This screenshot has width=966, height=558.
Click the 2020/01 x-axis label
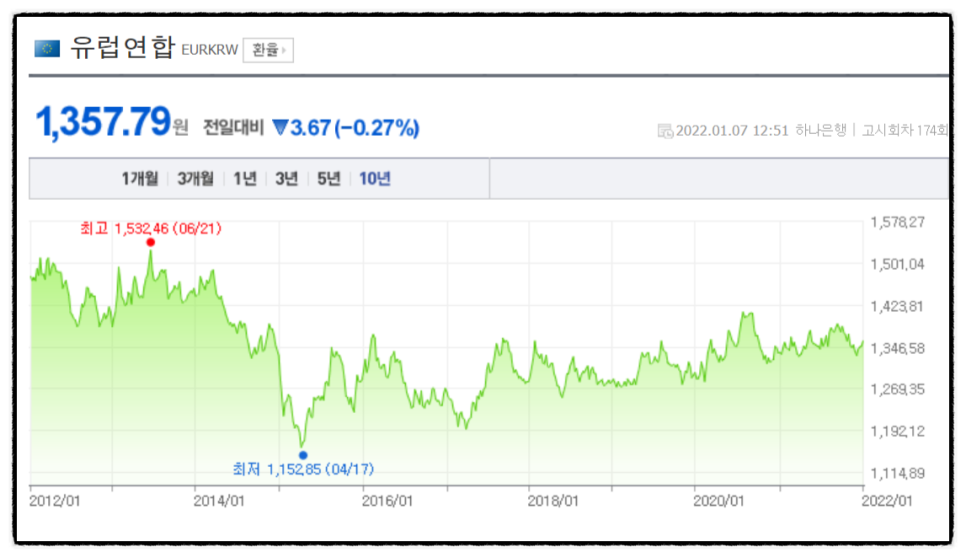(x=719, y=501)
